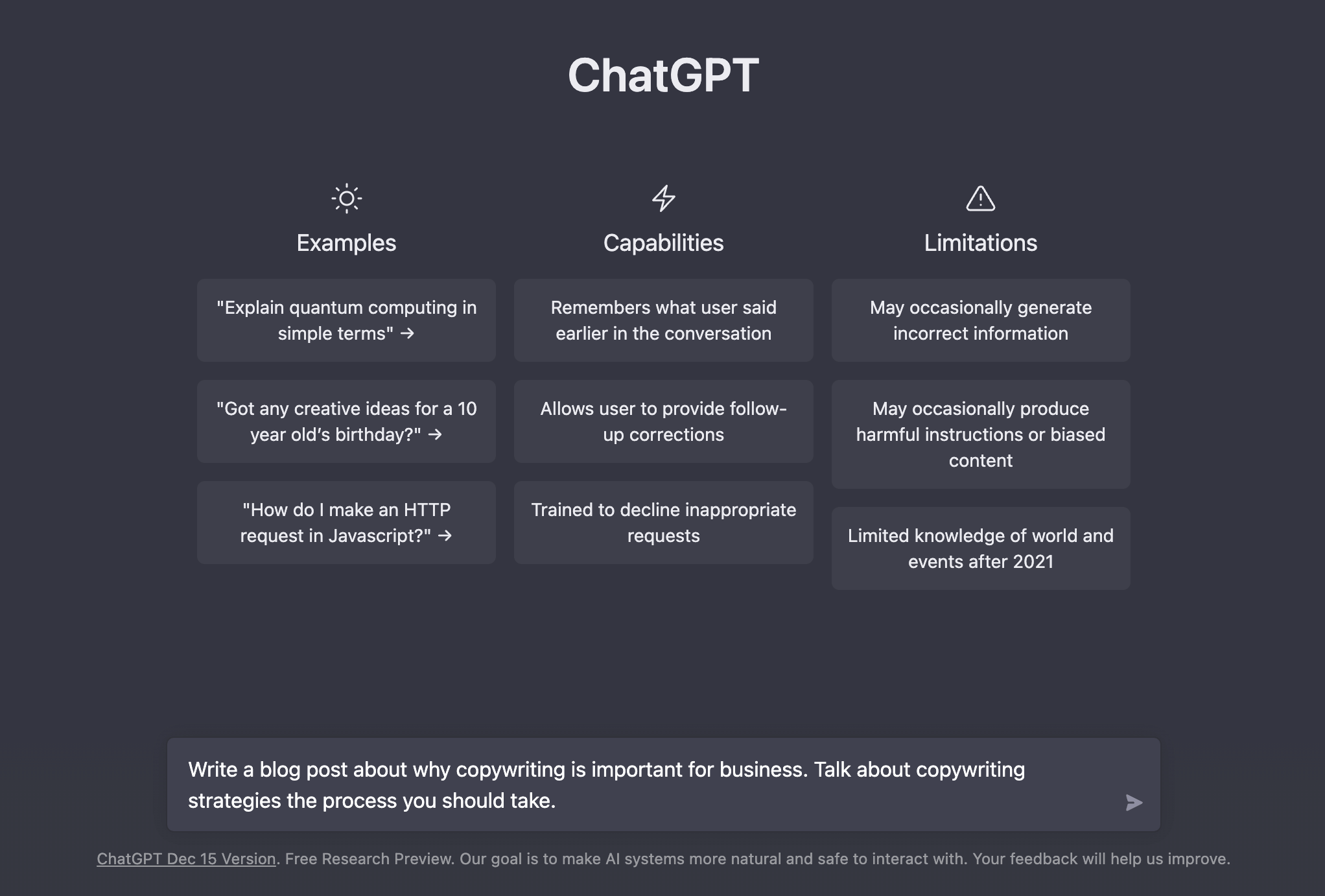The image size is (1325, 896).
Task: Select the birthday ideas example prompt
Action: 346,421
